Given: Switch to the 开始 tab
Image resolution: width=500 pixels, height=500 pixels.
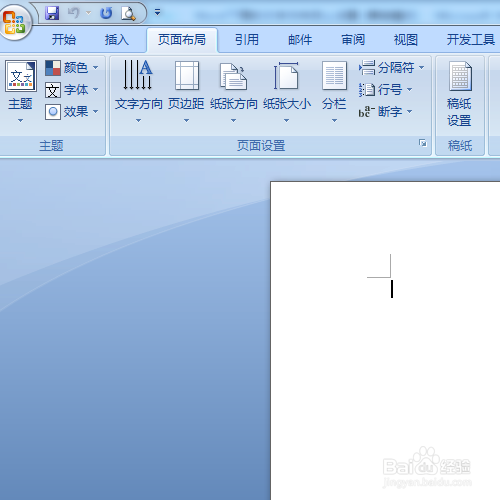Looking at the screenshot, I should pos(64,40).
